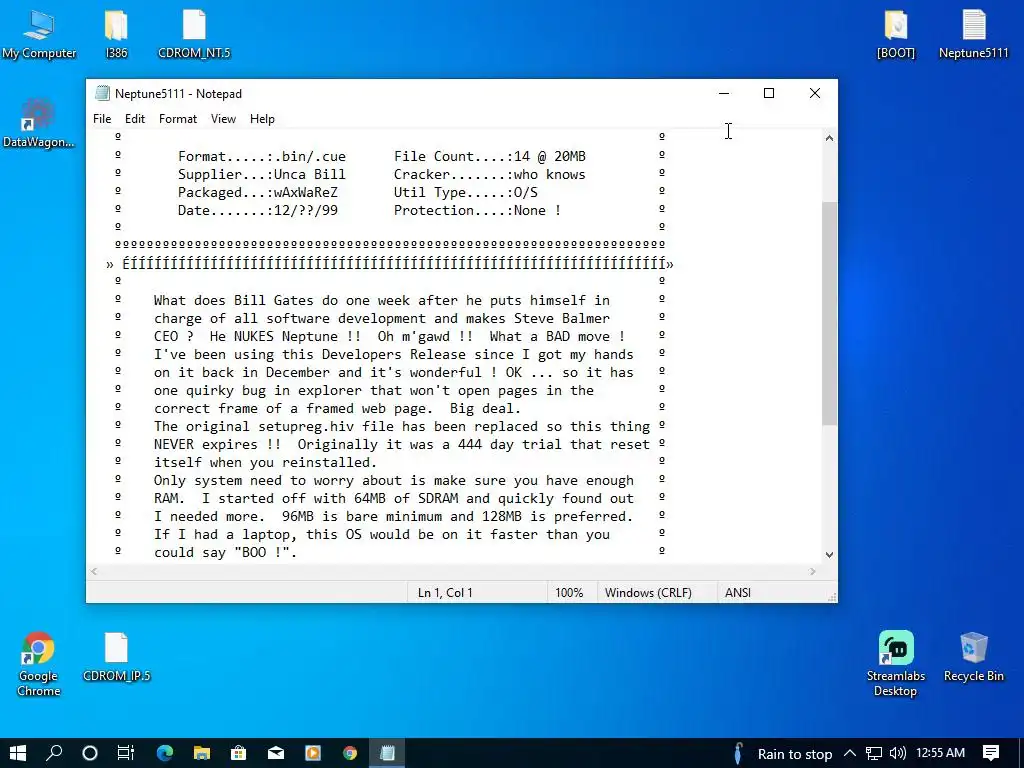
Task: Click the Neptune5111 - Notepad window title
Action: (x=178, y=93)
